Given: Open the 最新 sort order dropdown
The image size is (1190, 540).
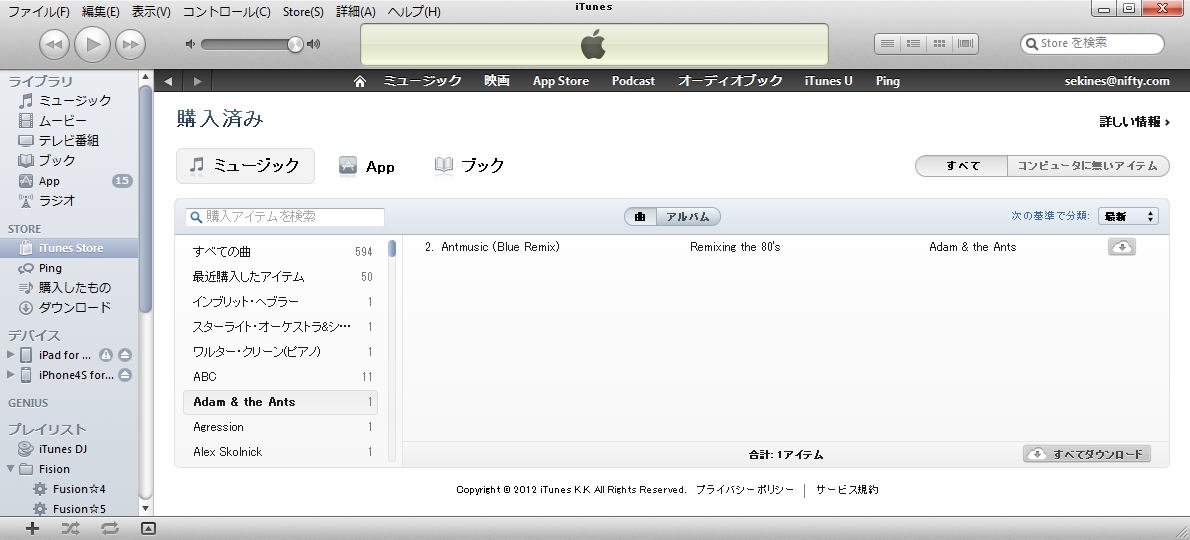Looking at the screenshot, I should pyautogui.click(x=1129, y=217).
